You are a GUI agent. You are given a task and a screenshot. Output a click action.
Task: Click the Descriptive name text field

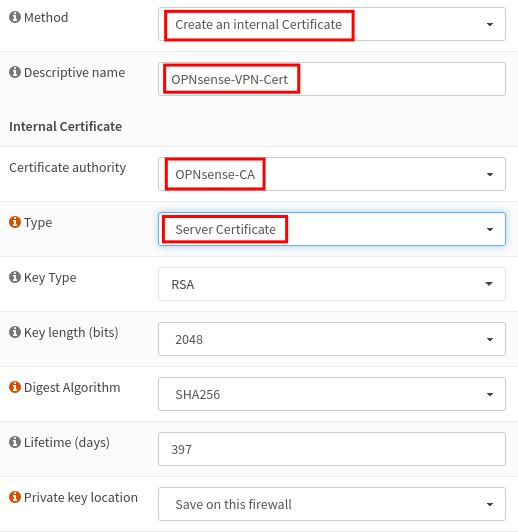[332, 79]
